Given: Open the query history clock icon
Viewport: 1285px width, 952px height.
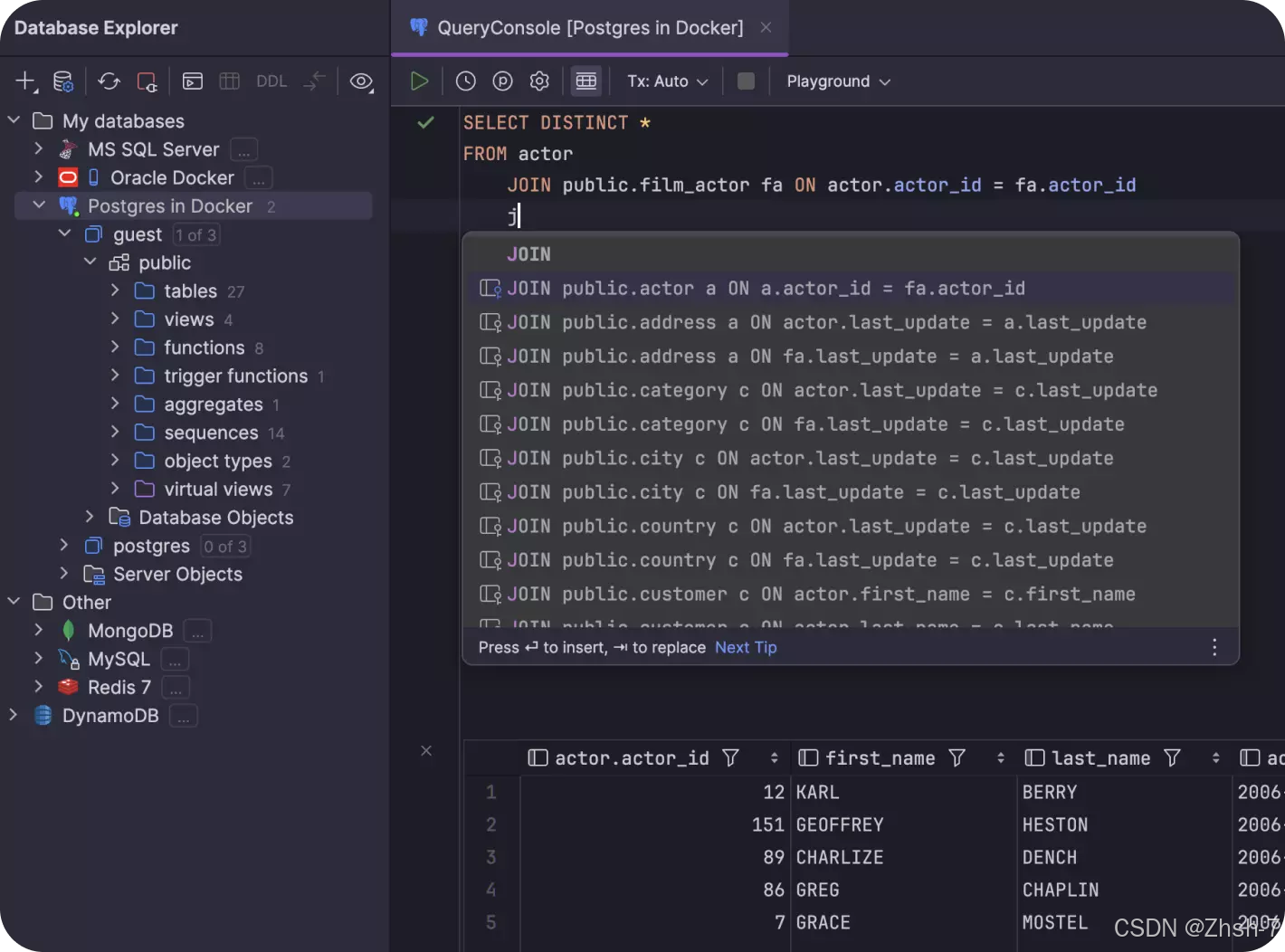Looking at the screenshot, I should pos(465,81).
